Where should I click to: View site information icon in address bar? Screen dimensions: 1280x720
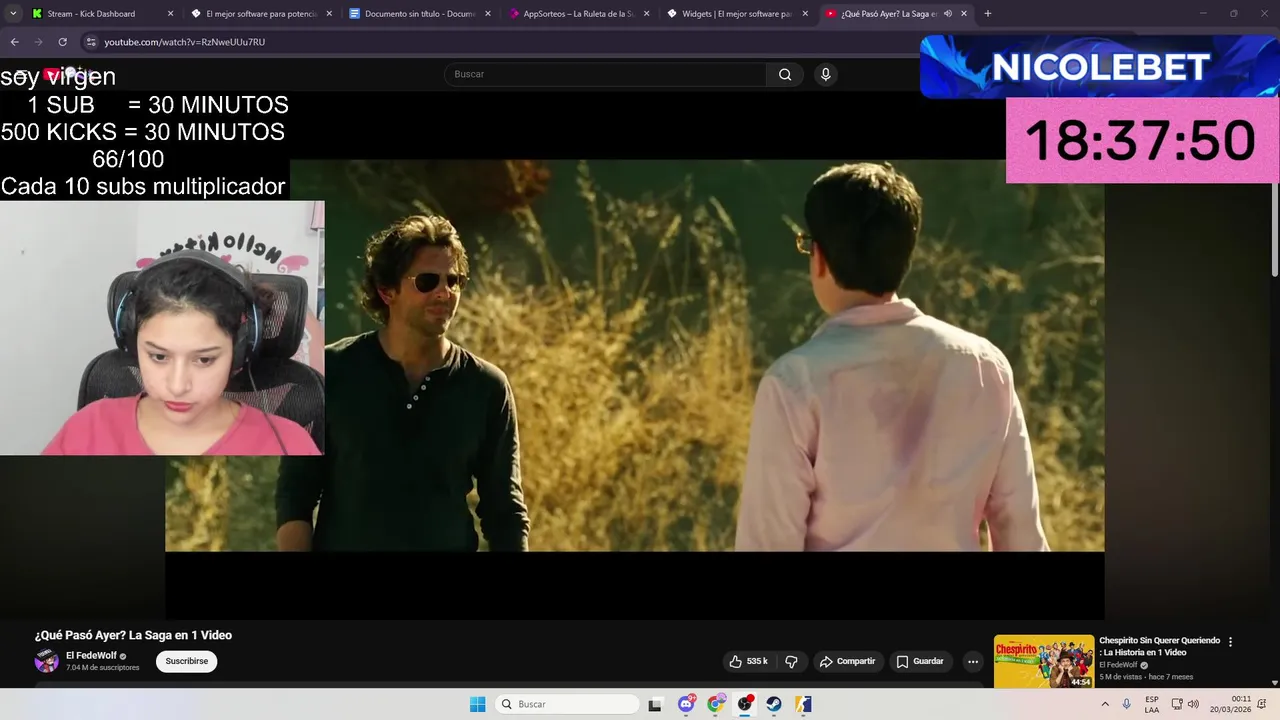91,42
